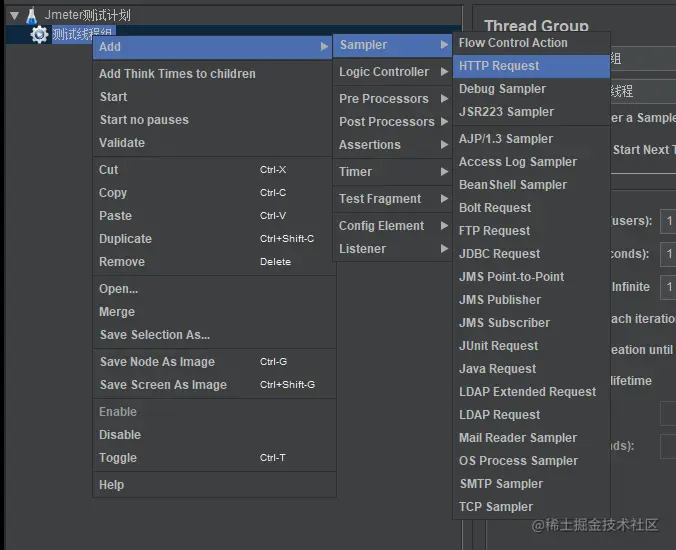Image resolution: width=676 pixels, height=550 pixels.
Task: Collapse the Jmeter测试计划 tree node
Action: pyautogui.click(x=14, y=16)
